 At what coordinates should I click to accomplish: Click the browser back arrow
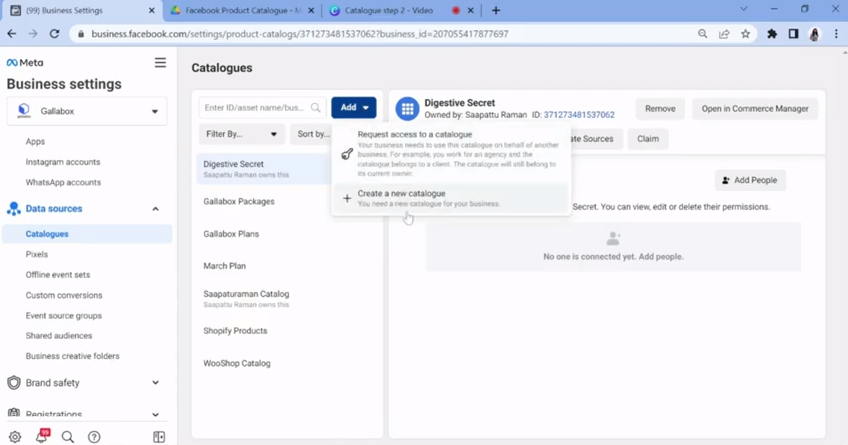(11, 34)
